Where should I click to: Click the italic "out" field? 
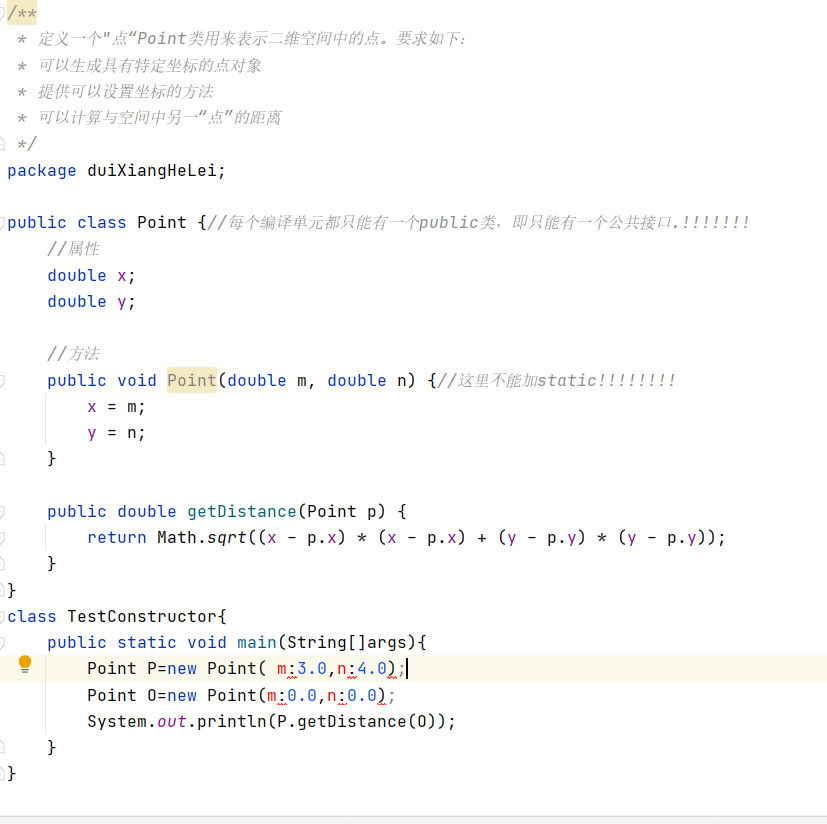[171, 721]
